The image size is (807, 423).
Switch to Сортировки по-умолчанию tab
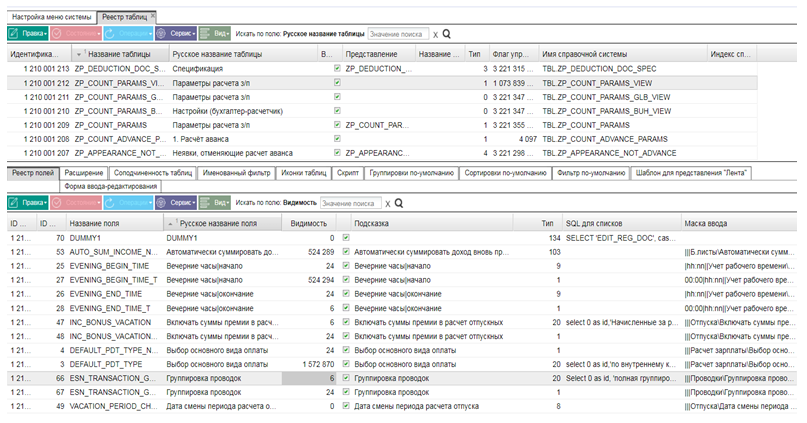tap(505, 173)
